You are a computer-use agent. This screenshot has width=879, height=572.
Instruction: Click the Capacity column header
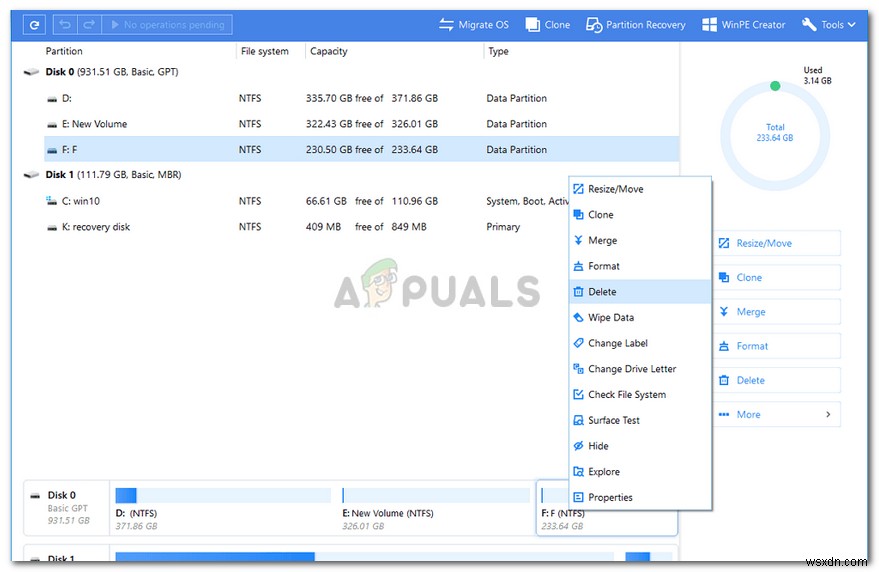[329, 51]
